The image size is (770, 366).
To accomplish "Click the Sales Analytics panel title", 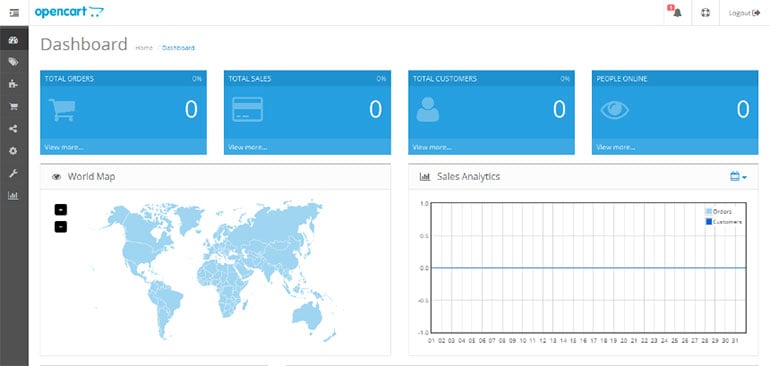I will 468,176.
